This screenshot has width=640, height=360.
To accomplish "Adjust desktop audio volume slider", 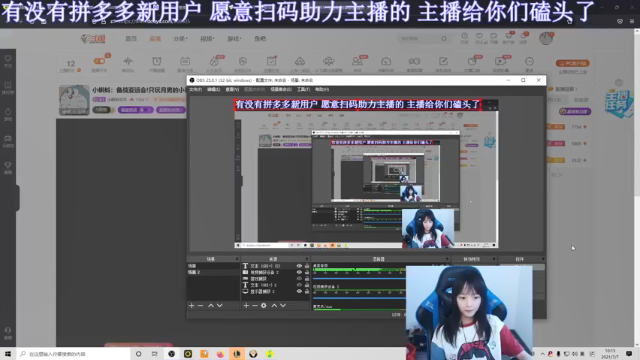I will 359,278.
